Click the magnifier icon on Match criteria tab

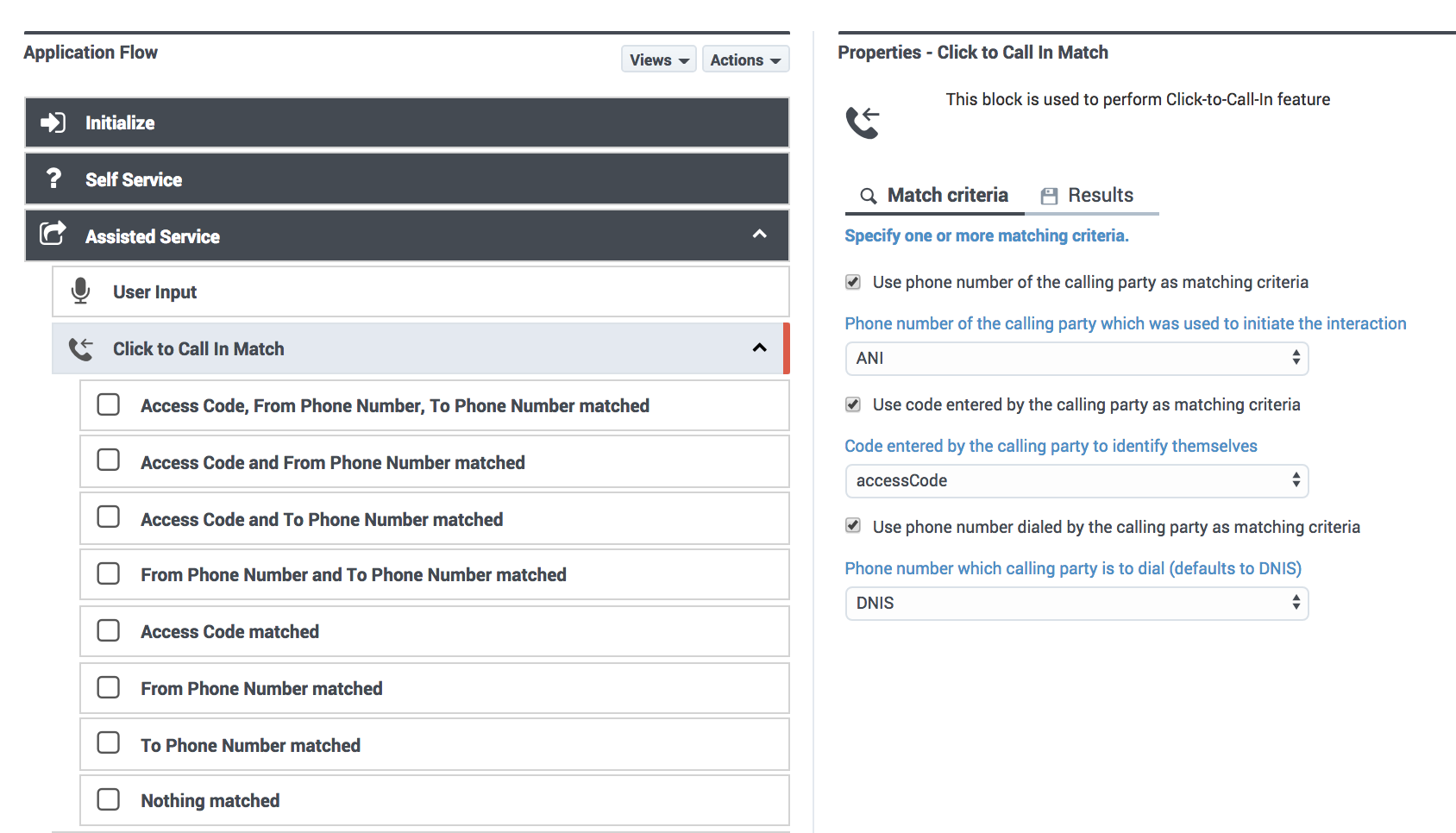(x=869, y=196)
